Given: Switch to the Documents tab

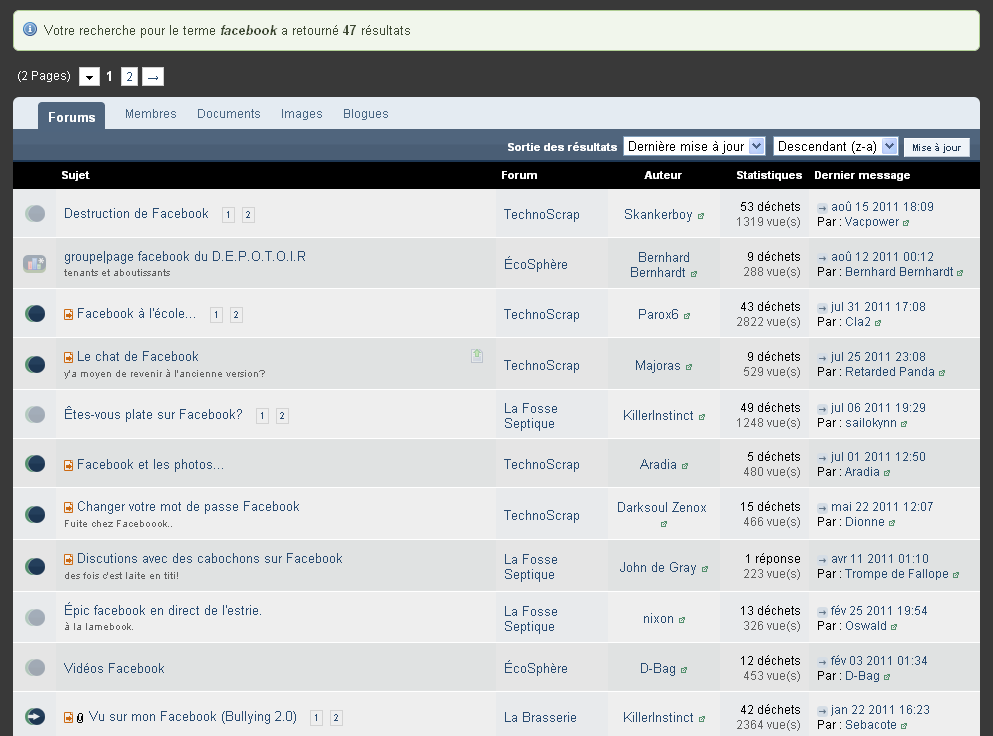Looking at the screenshot, I should pos(229,114).
